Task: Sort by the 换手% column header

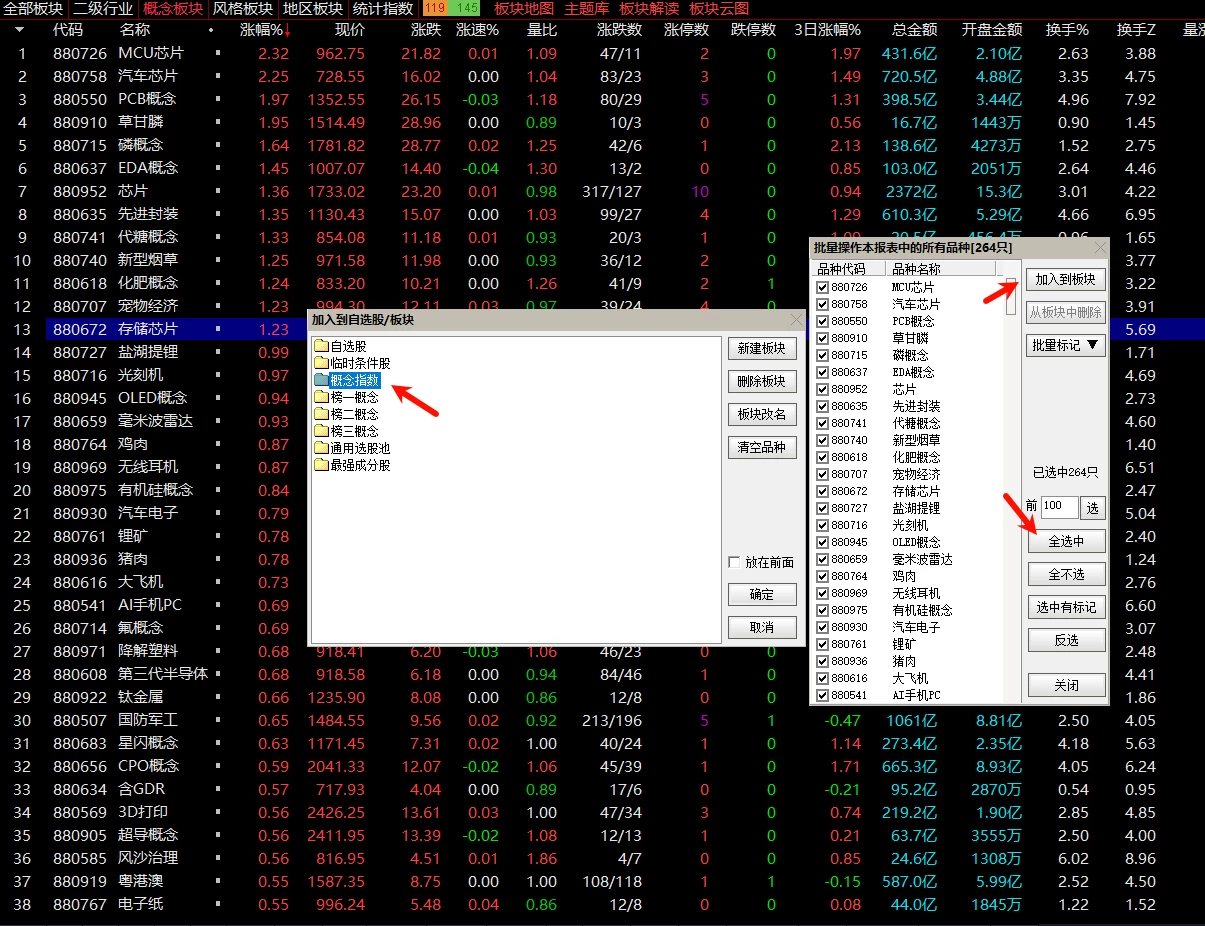Action: coord(1066,30)
